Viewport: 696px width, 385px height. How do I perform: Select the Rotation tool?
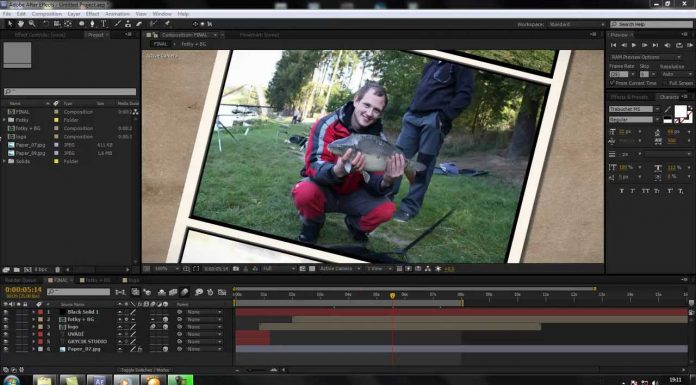[45, 24]
